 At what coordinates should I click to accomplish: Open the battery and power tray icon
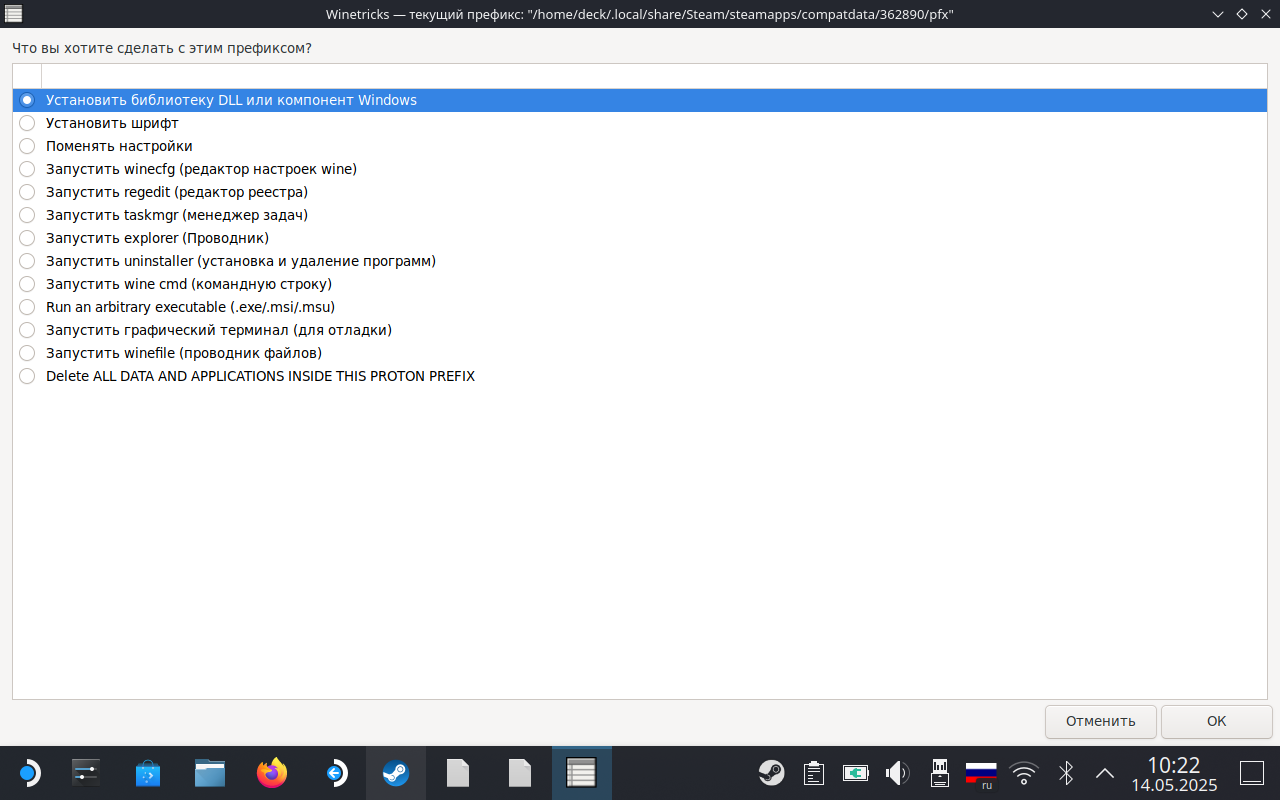[x=856, y=773]
